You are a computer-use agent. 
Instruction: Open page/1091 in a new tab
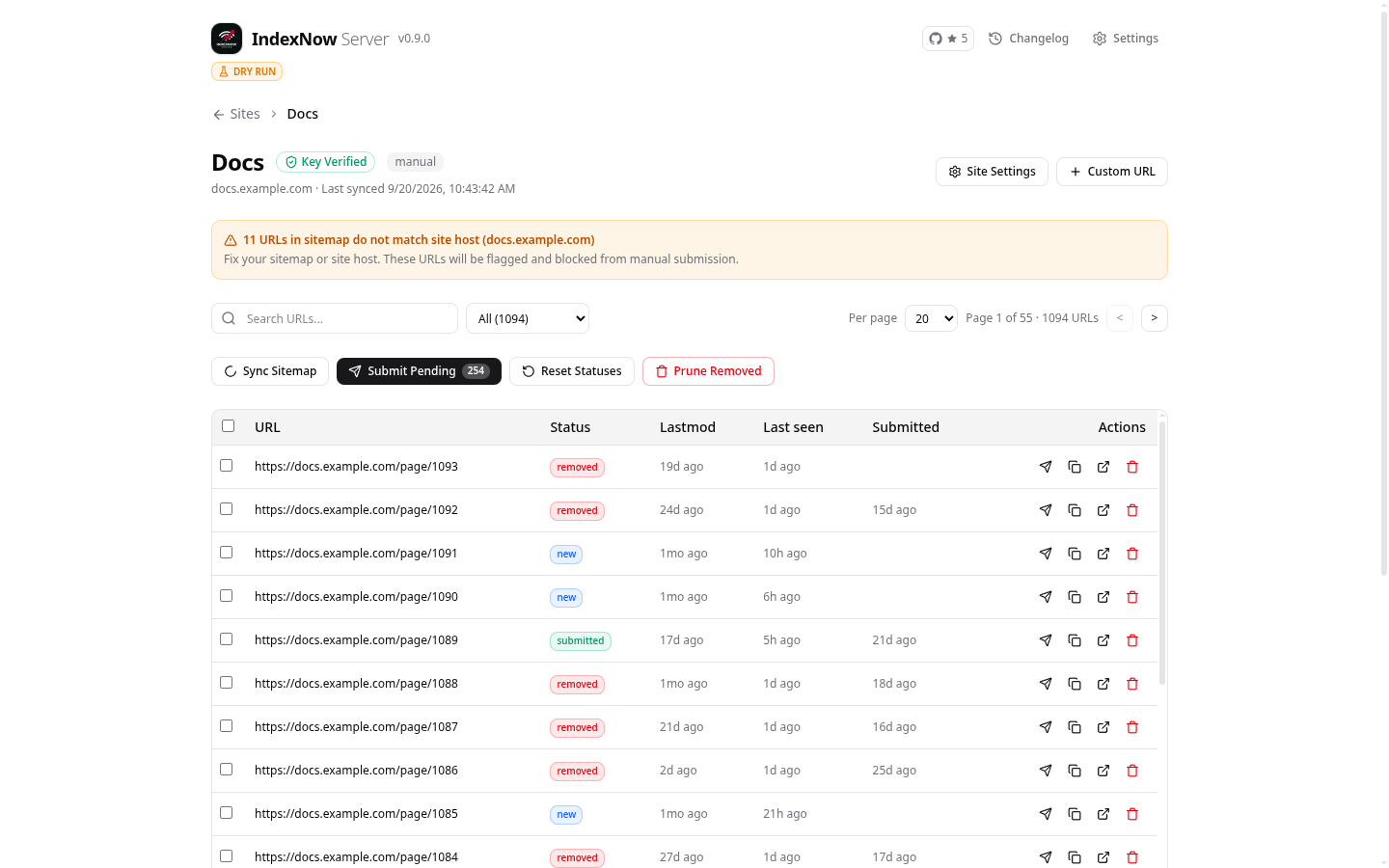coord(1103,554)
